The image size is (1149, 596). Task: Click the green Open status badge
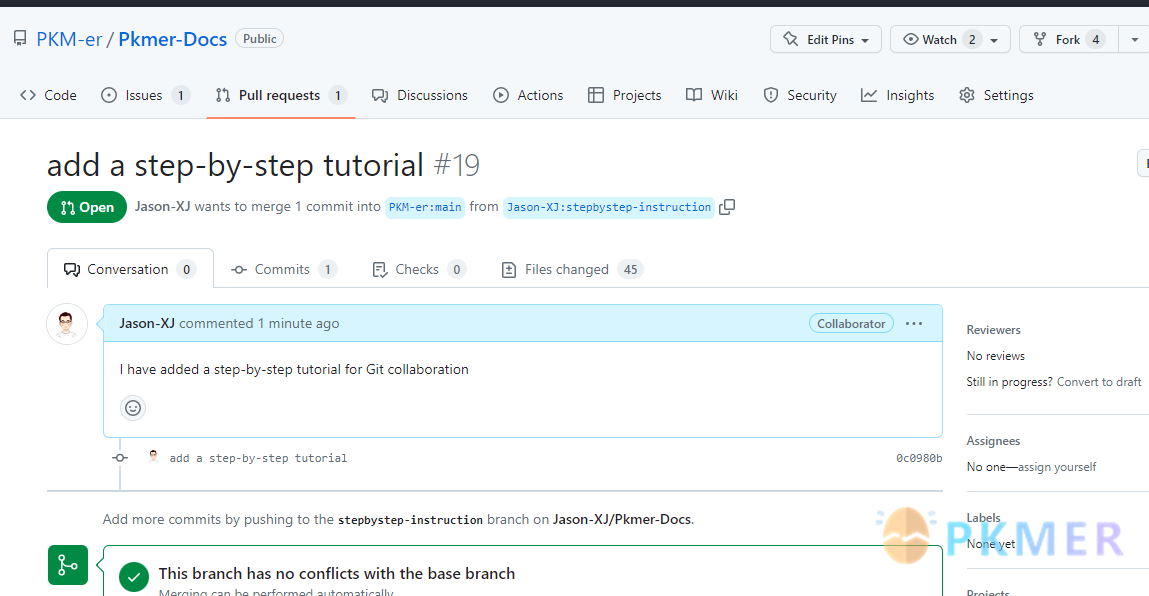click(x=86, y=207)
